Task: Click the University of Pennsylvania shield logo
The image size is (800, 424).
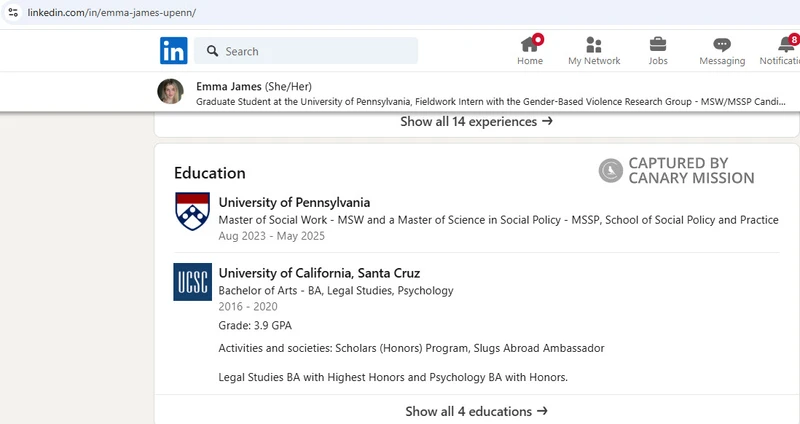Action: tap(192, 211)
